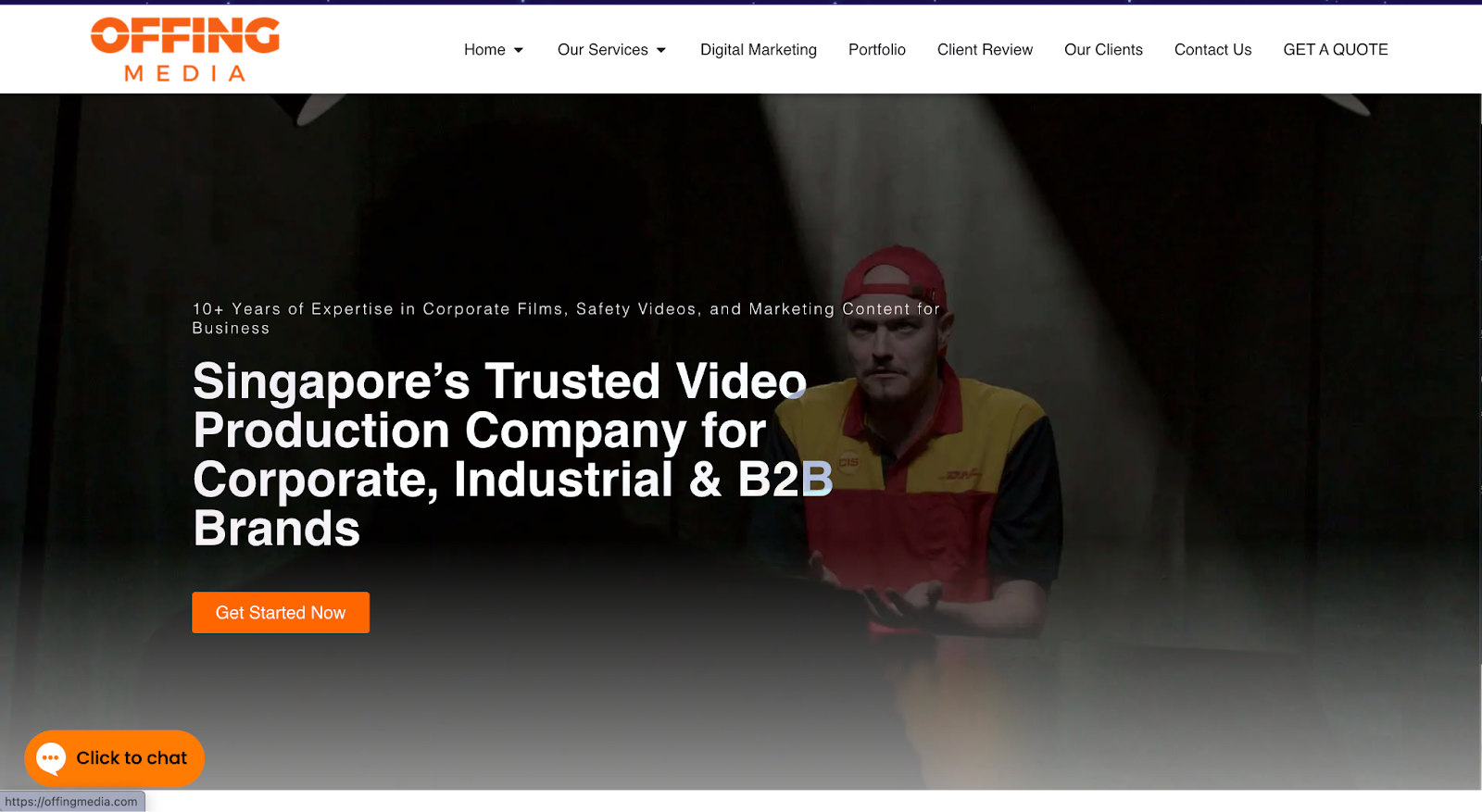Click the offingmedia.com status bar URL
This screenshot has height=812, width=1482.
71,802
